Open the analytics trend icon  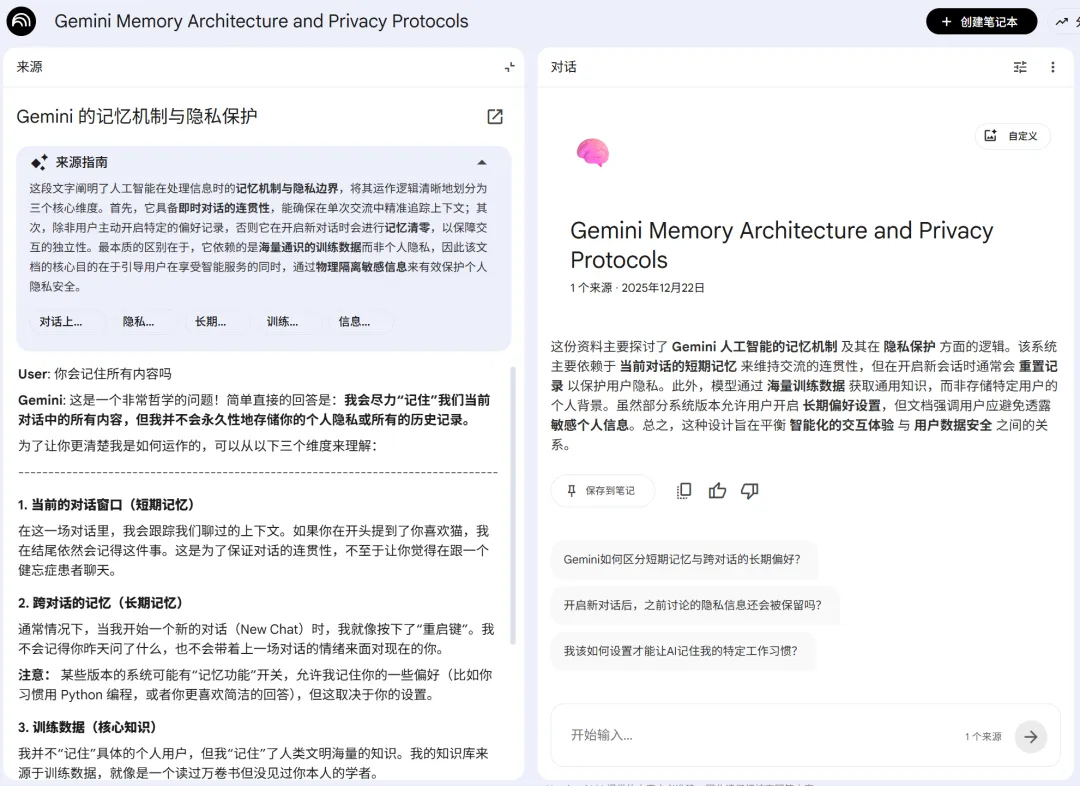click(1062, 21)
